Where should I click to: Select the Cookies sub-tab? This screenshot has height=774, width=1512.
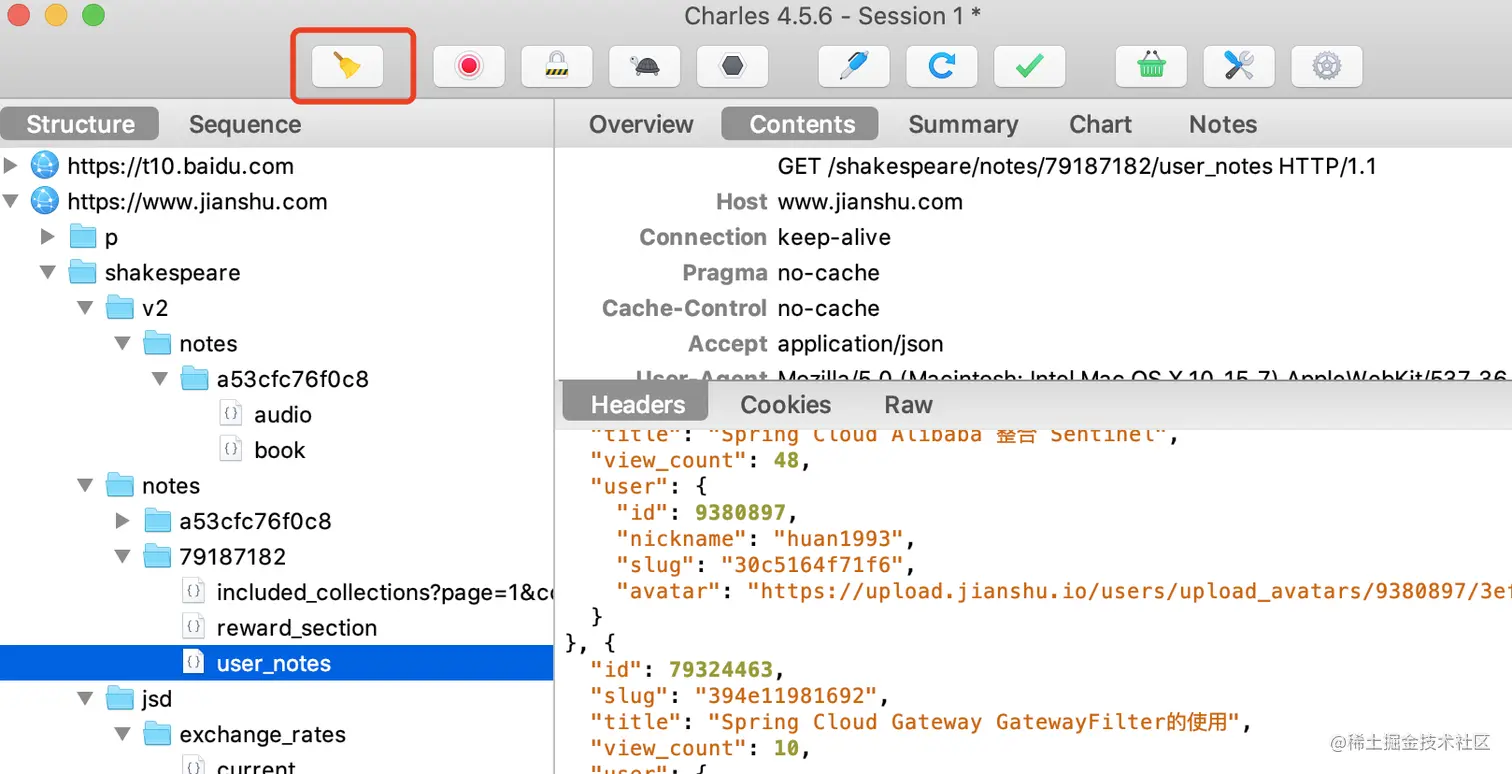click(785, 404)
